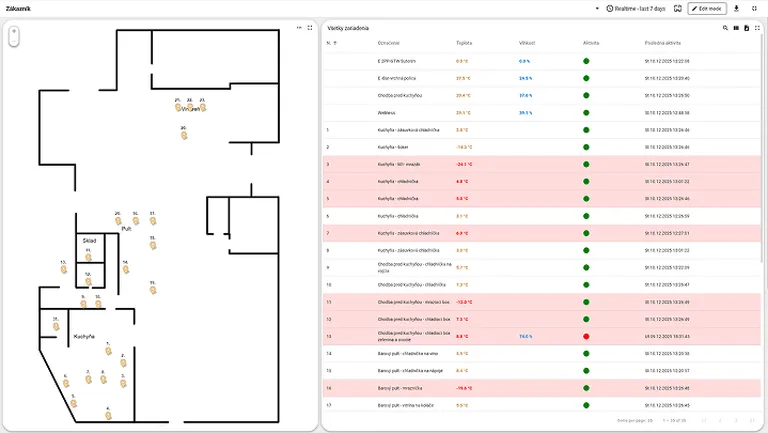Zoom in on the floor plan map

tap(14, 32)
